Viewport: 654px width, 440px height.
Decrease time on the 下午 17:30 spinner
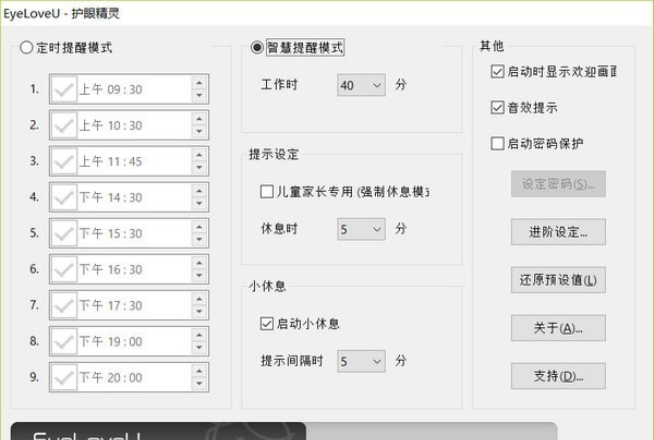[x=199, y=312]
